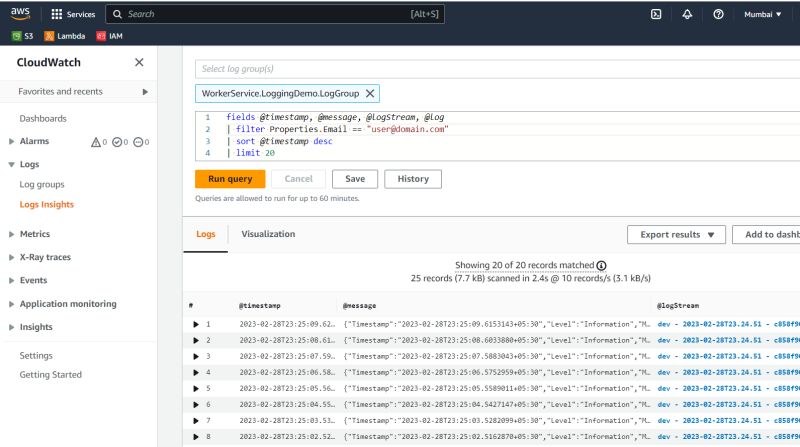Screen dimensions: 800x447
Task: Open the log stream link in row 8
Action: coord(729,437)
